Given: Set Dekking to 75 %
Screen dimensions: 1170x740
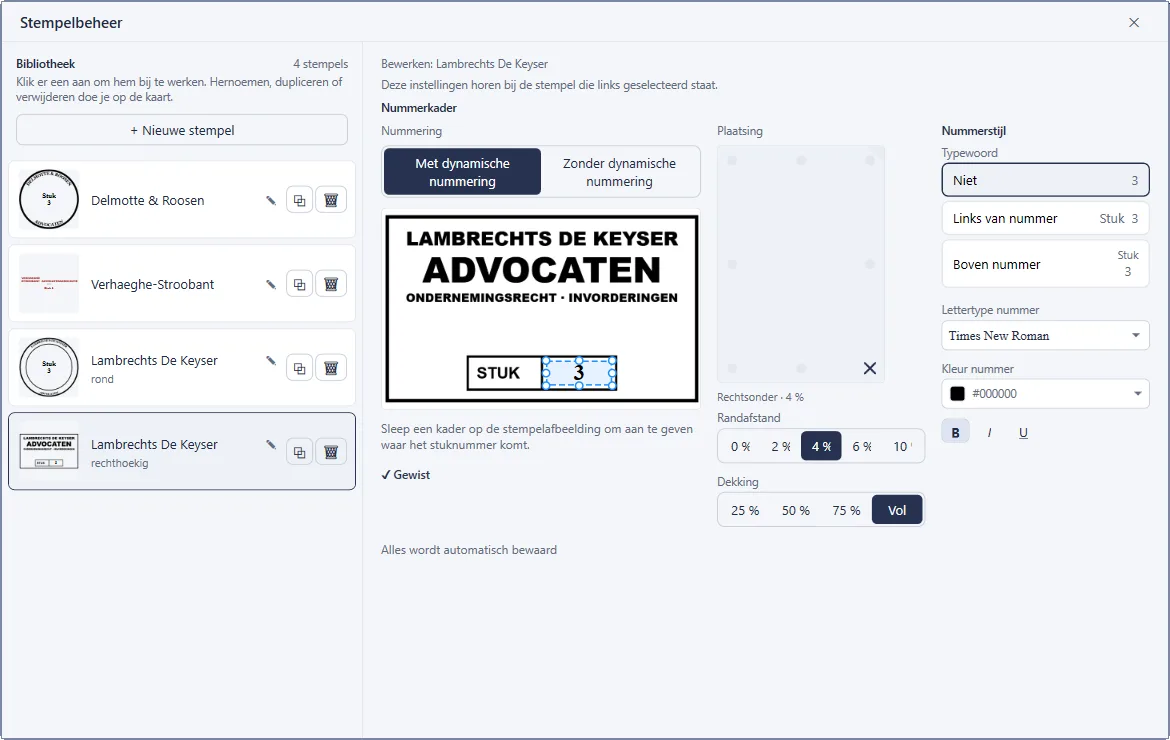Looking at the screenshot, I should 846,510.
